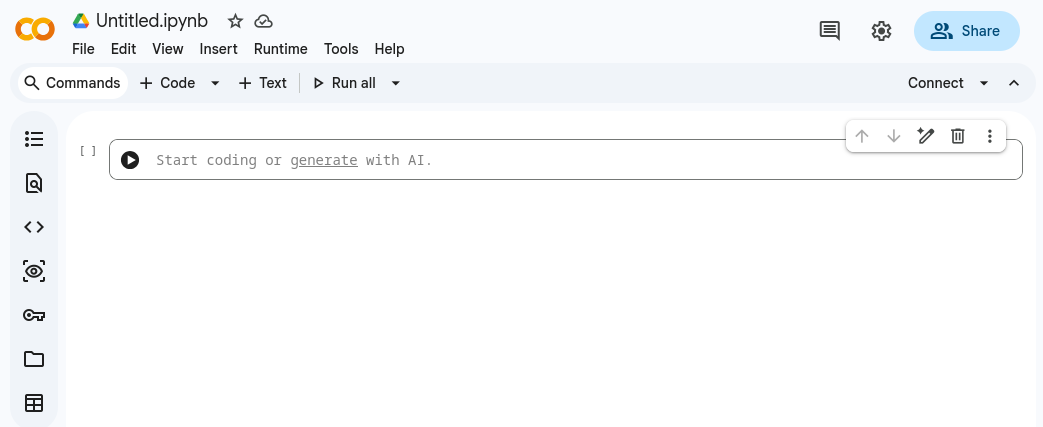
Task: Click the AI edit pencil icon
Action: tap(925, 136)
